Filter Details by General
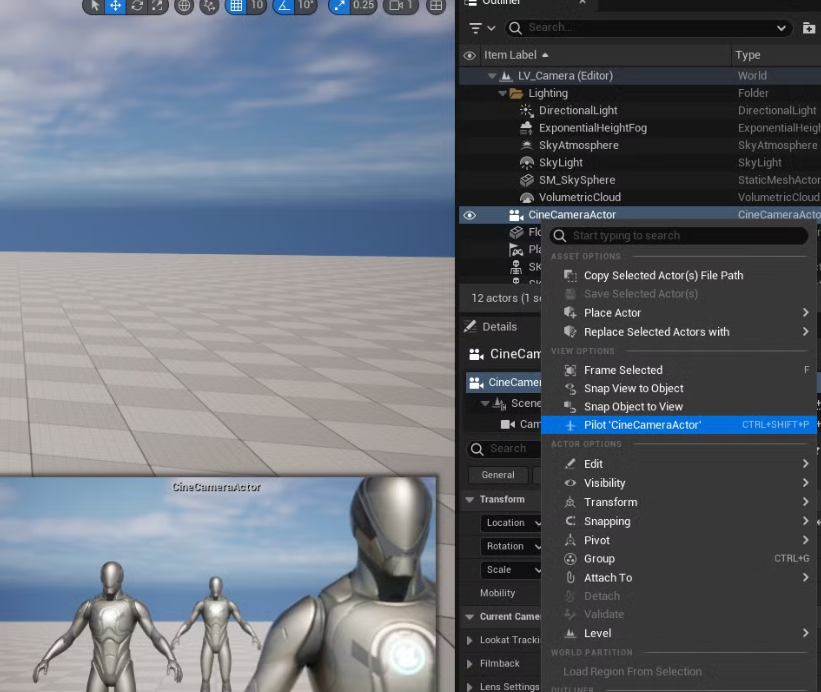This screenshot has height=692, width=821. tap(498, 475)
